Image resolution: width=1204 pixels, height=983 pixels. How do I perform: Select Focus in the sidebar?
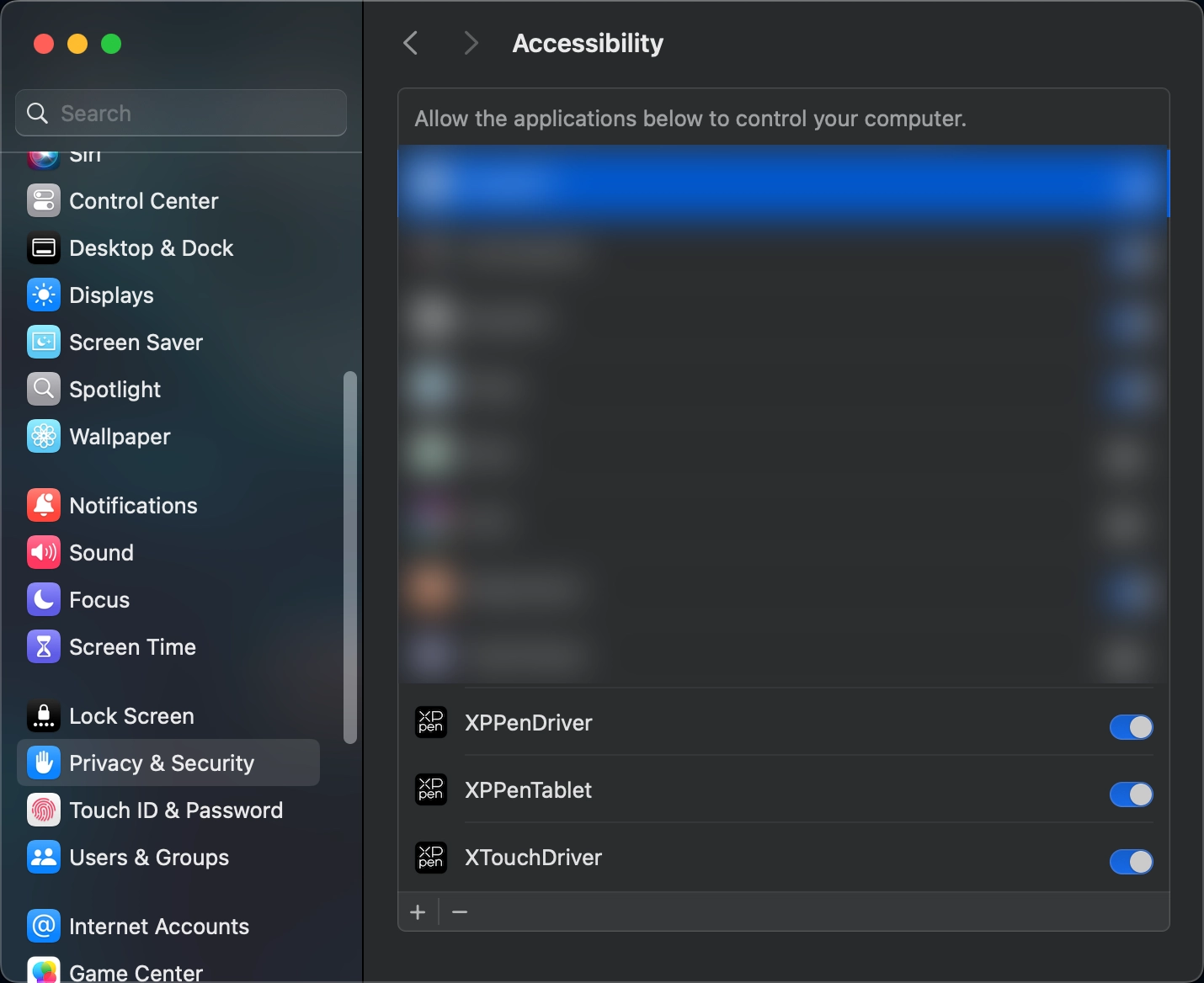point(99,600)
